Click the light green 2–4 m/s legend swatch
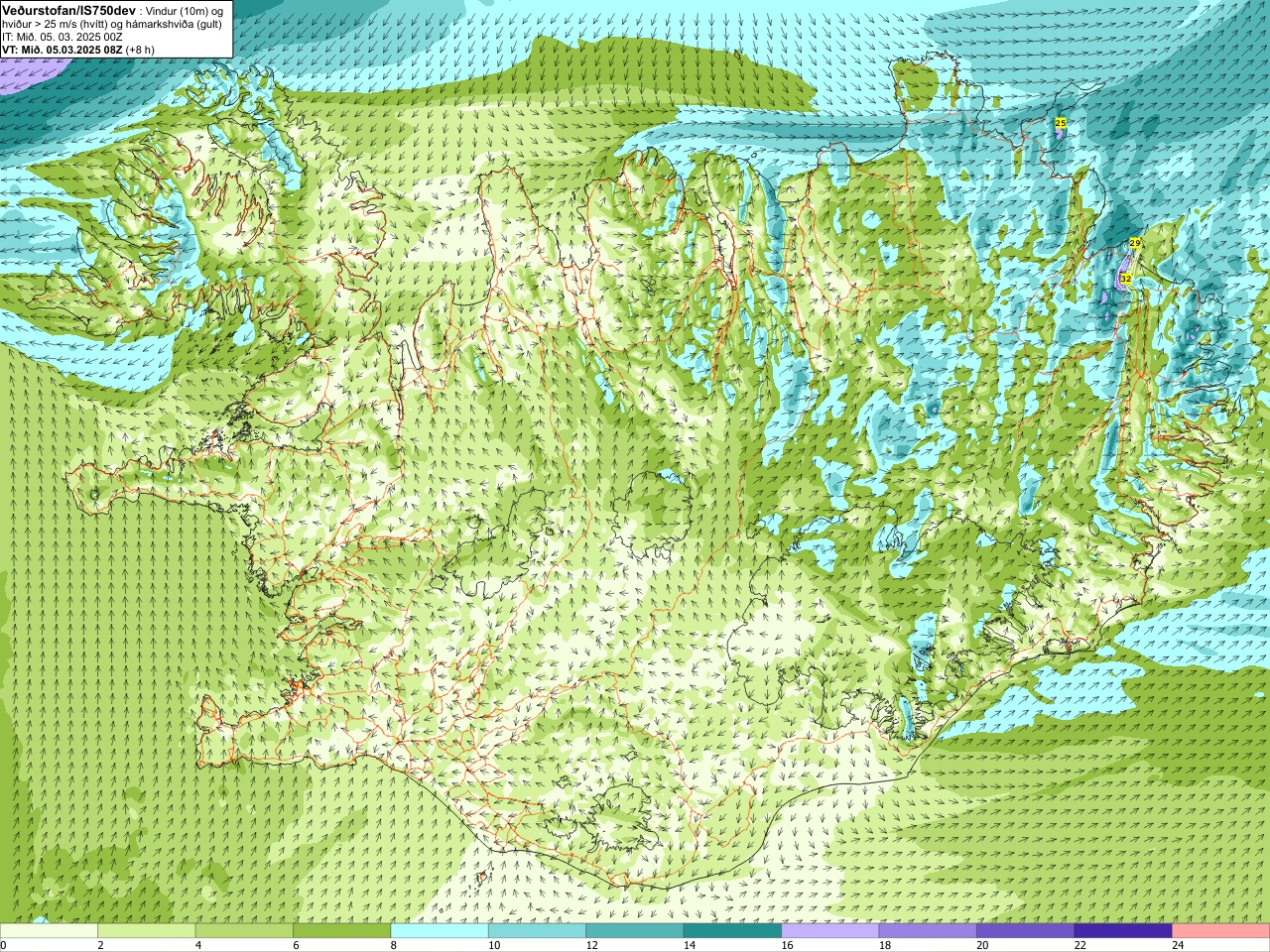The width and height of the screenshot is (1270, 952). (147, 932)
